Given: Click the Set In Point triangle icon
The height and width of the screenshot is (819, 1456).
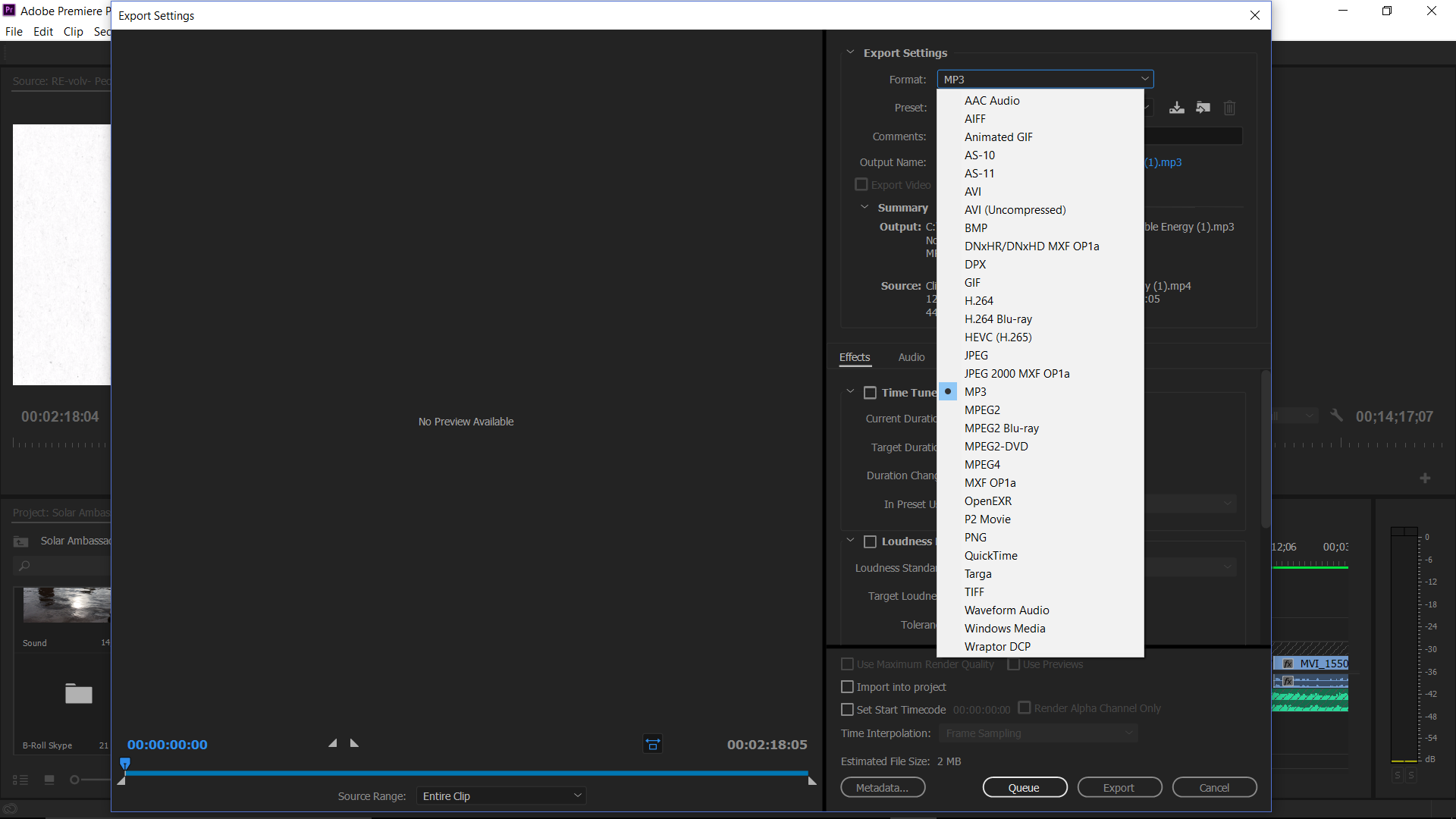Looking at the screenshot, I should 332,743.
